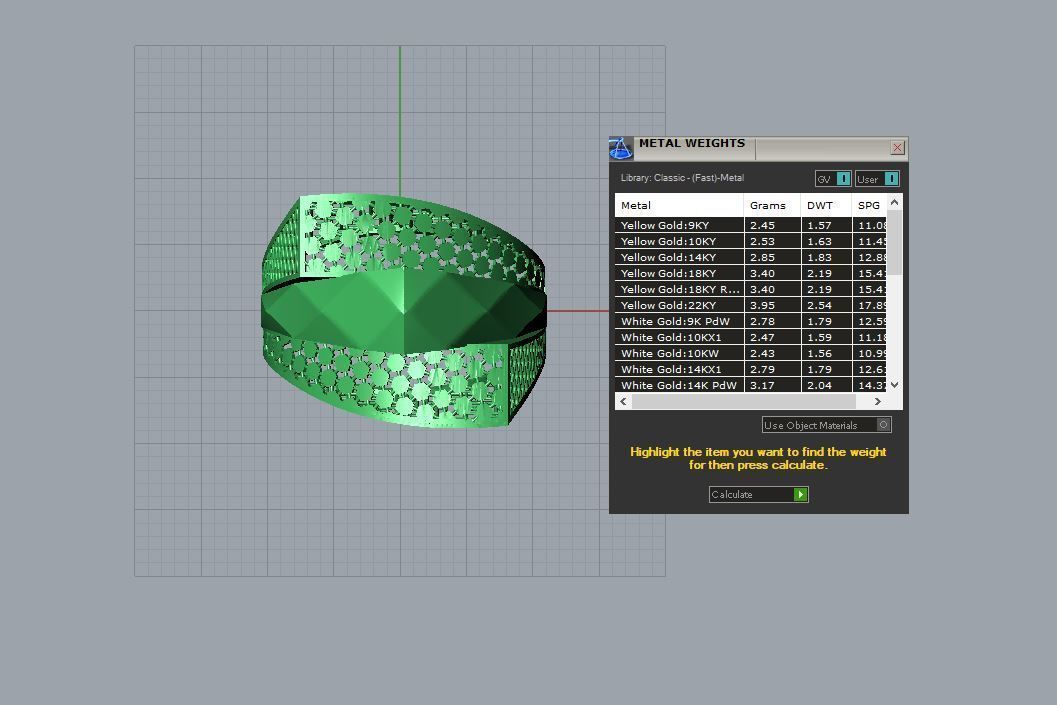Click the scroll up arrow in metal list
The width and height of the screenshot is (1057, 705).
pos(895,202)
